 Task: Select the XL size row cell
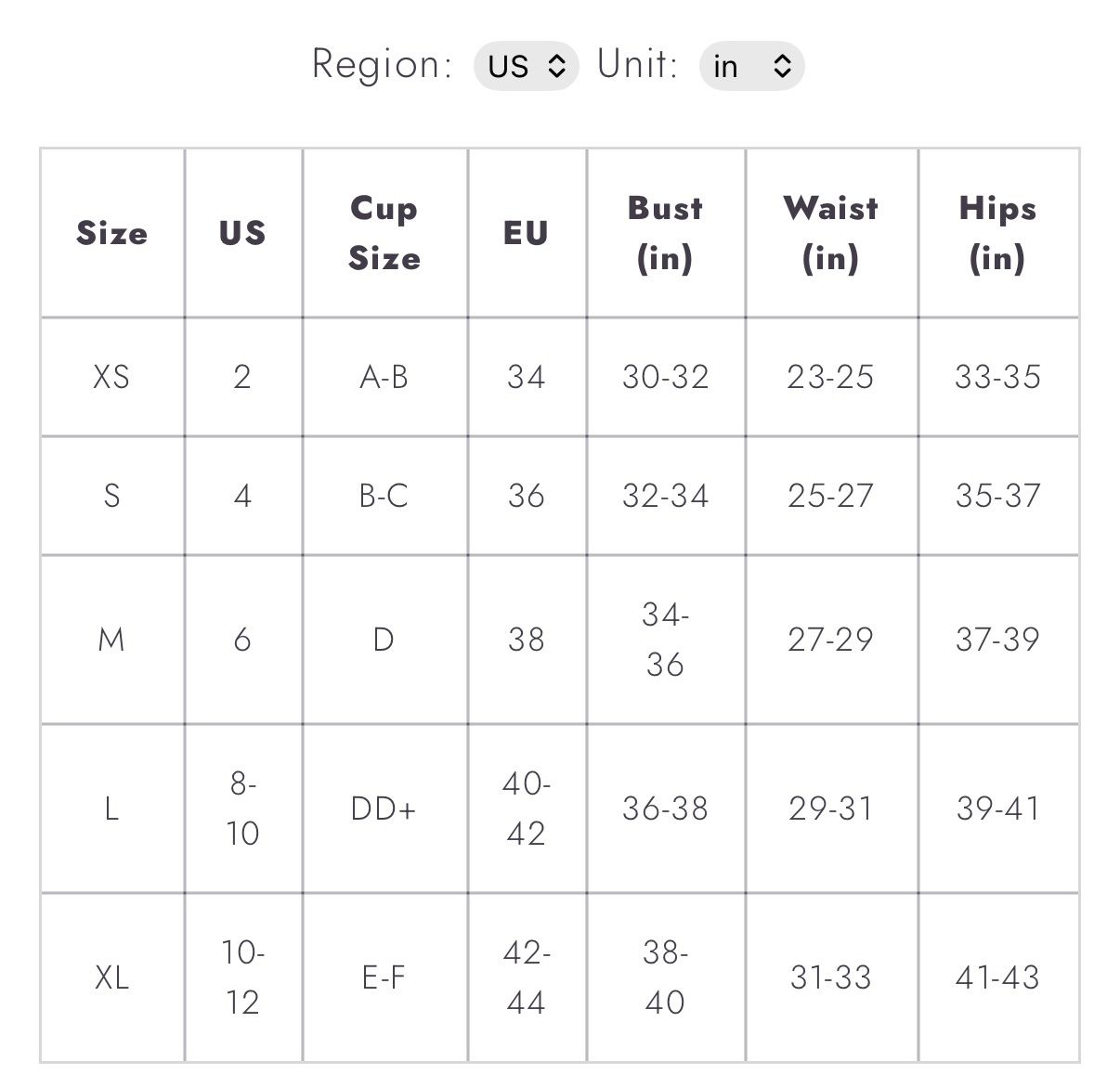(x=112, y=977)
